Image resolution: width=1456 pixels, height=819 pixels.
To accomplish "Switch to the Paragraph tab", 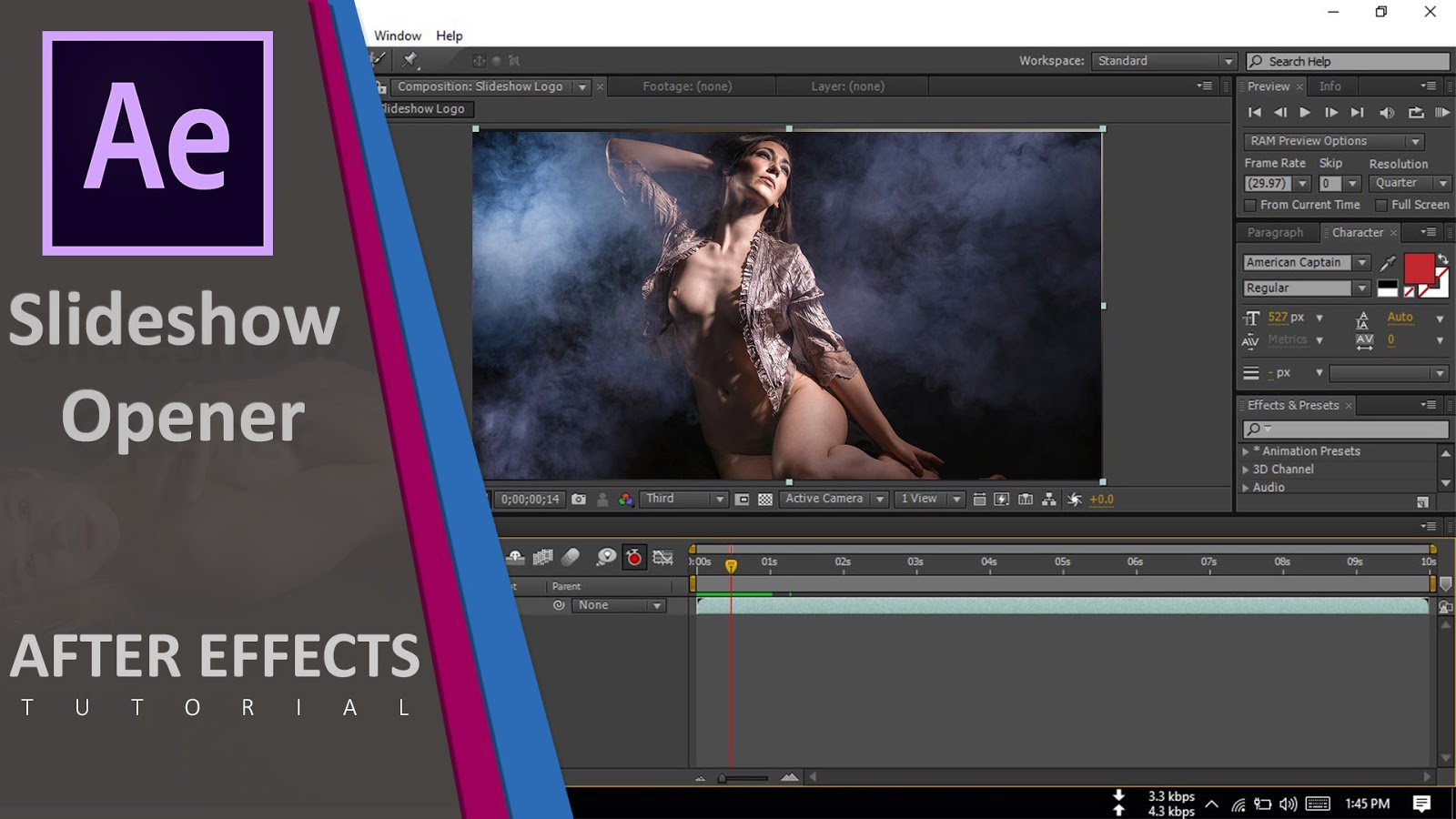I will [x=1275, y=233].
